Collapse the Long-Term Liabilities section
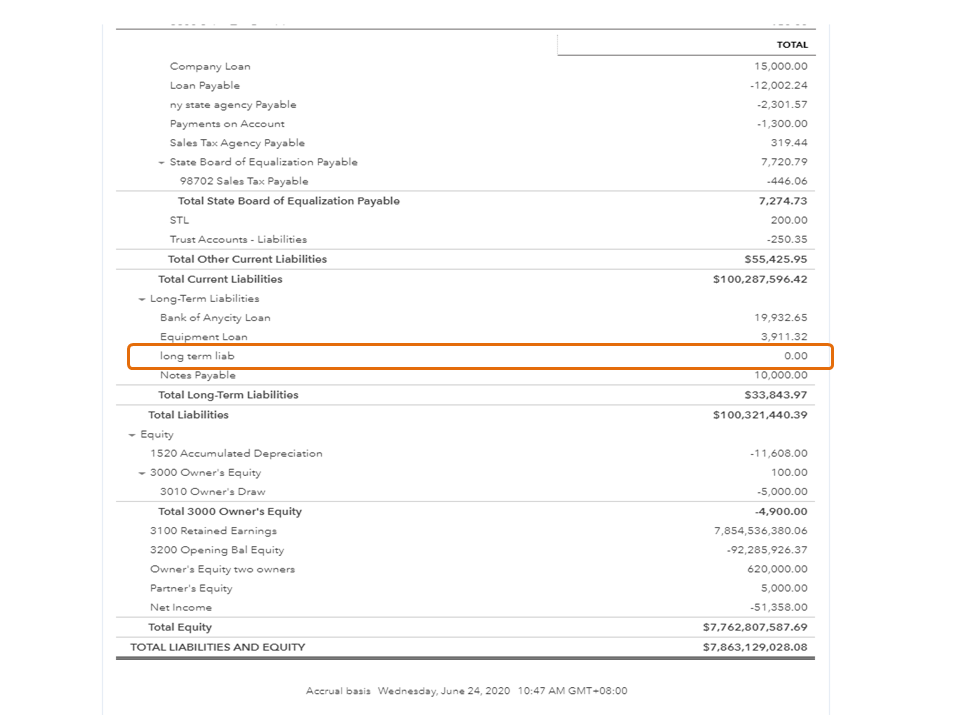 click(142, 299)
